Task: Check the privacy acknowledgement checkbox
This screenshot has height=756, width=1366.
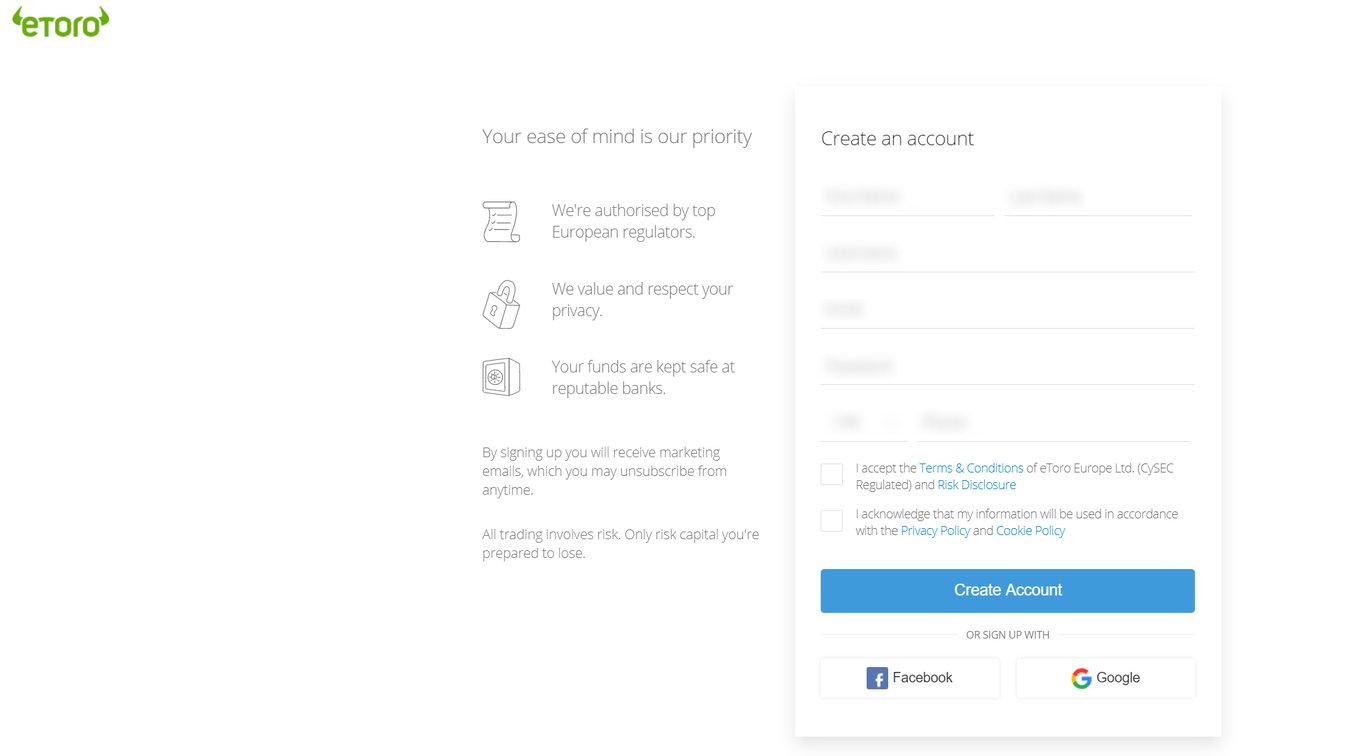Action: coord(831,521)
